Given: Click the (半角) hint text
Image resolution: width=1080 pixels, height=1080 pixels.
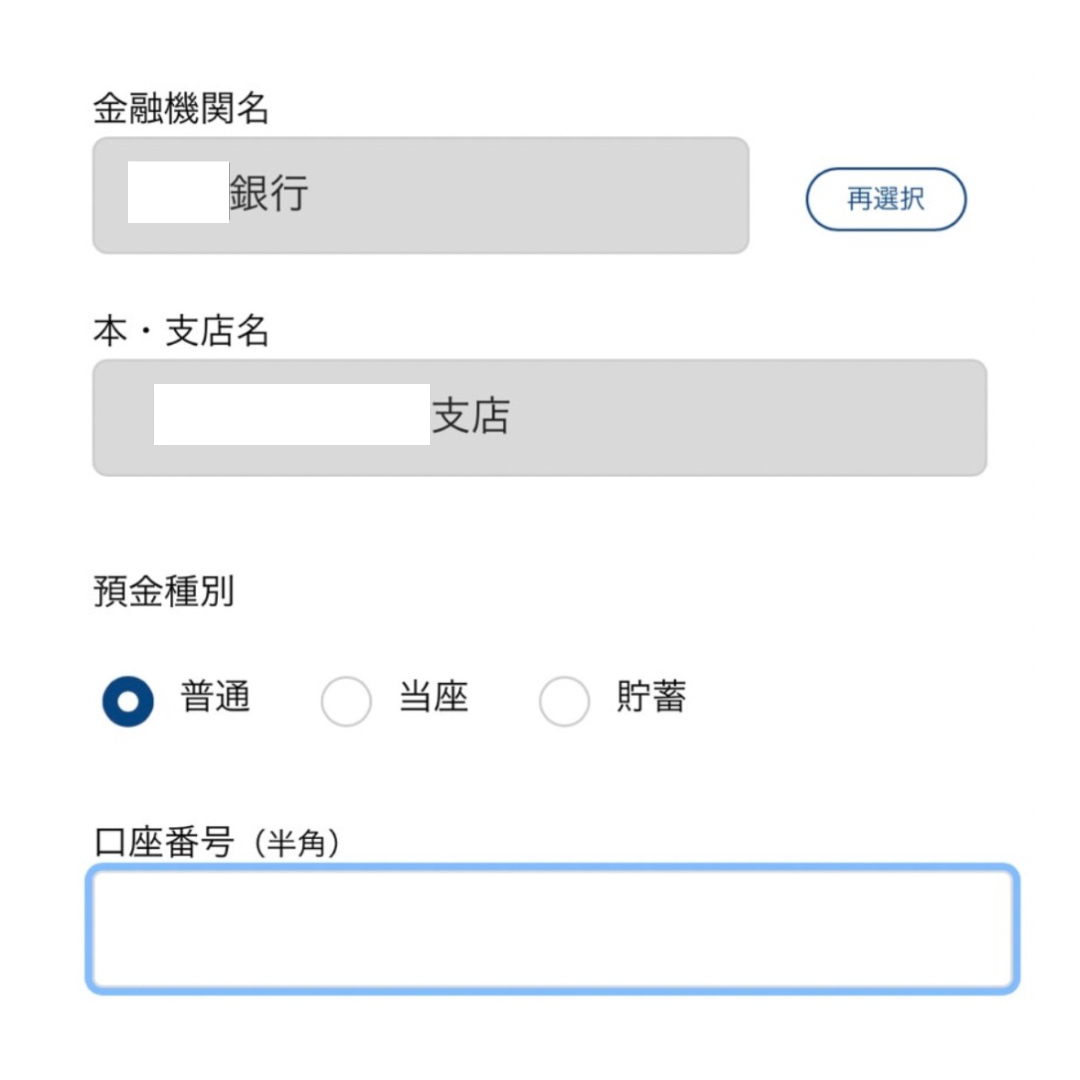Looking at the screenshot, I should pyautogui.click(x=295, y=845).
